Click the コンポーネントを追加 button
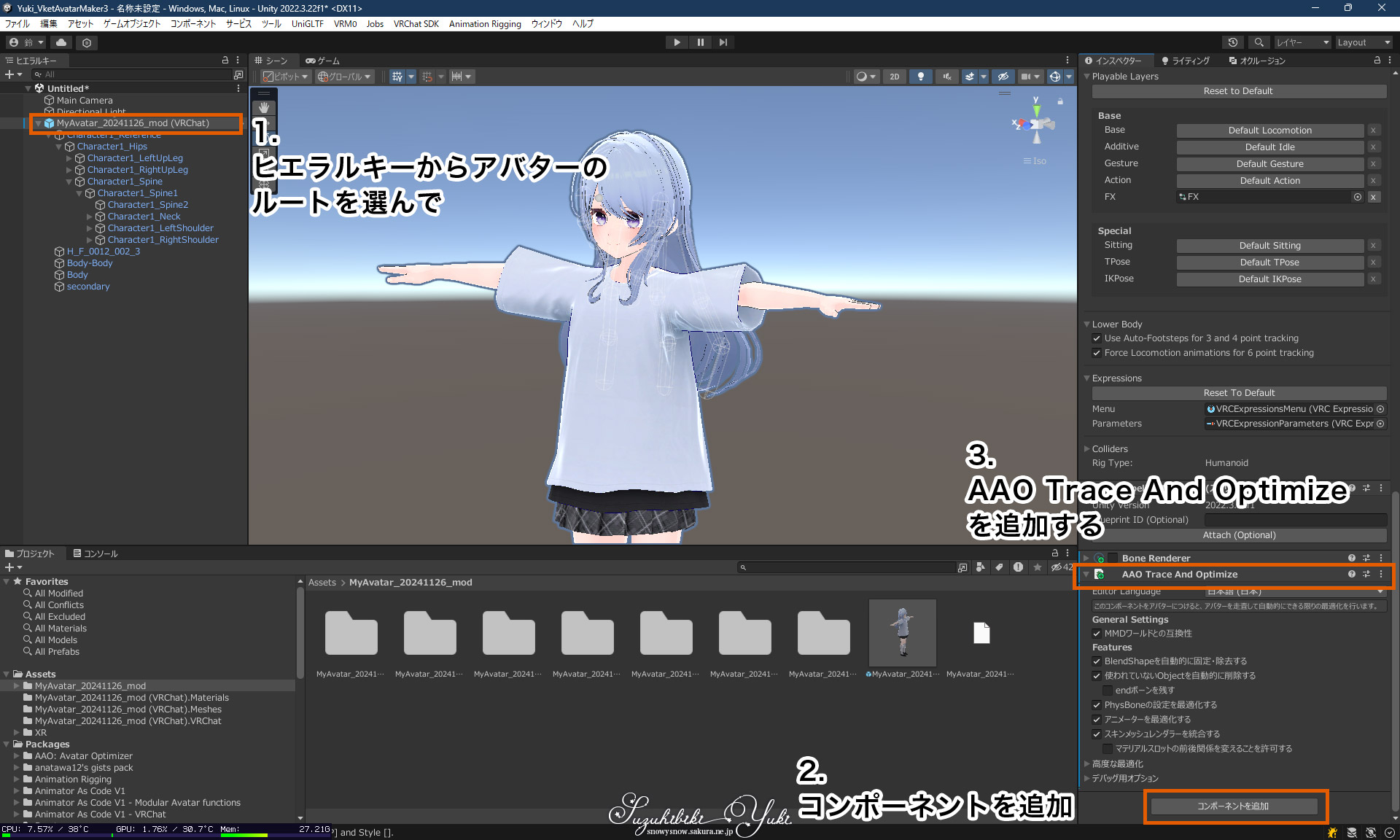The width and height of the screenshot is (1400, 840). coord(1233,806)
